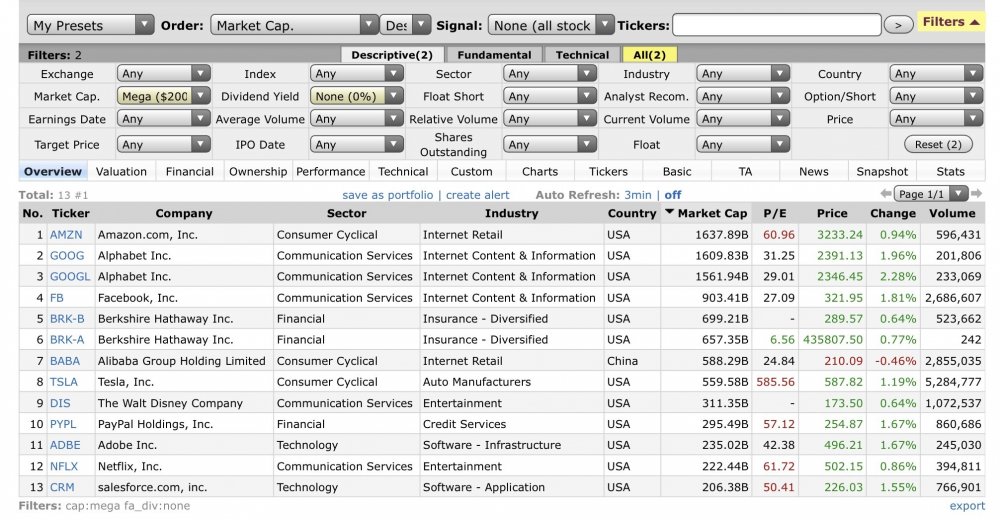Image resolution: width=1000 pixels, height=520 pixels.
Task: Click the export link
Action: (x=967, y=506)
